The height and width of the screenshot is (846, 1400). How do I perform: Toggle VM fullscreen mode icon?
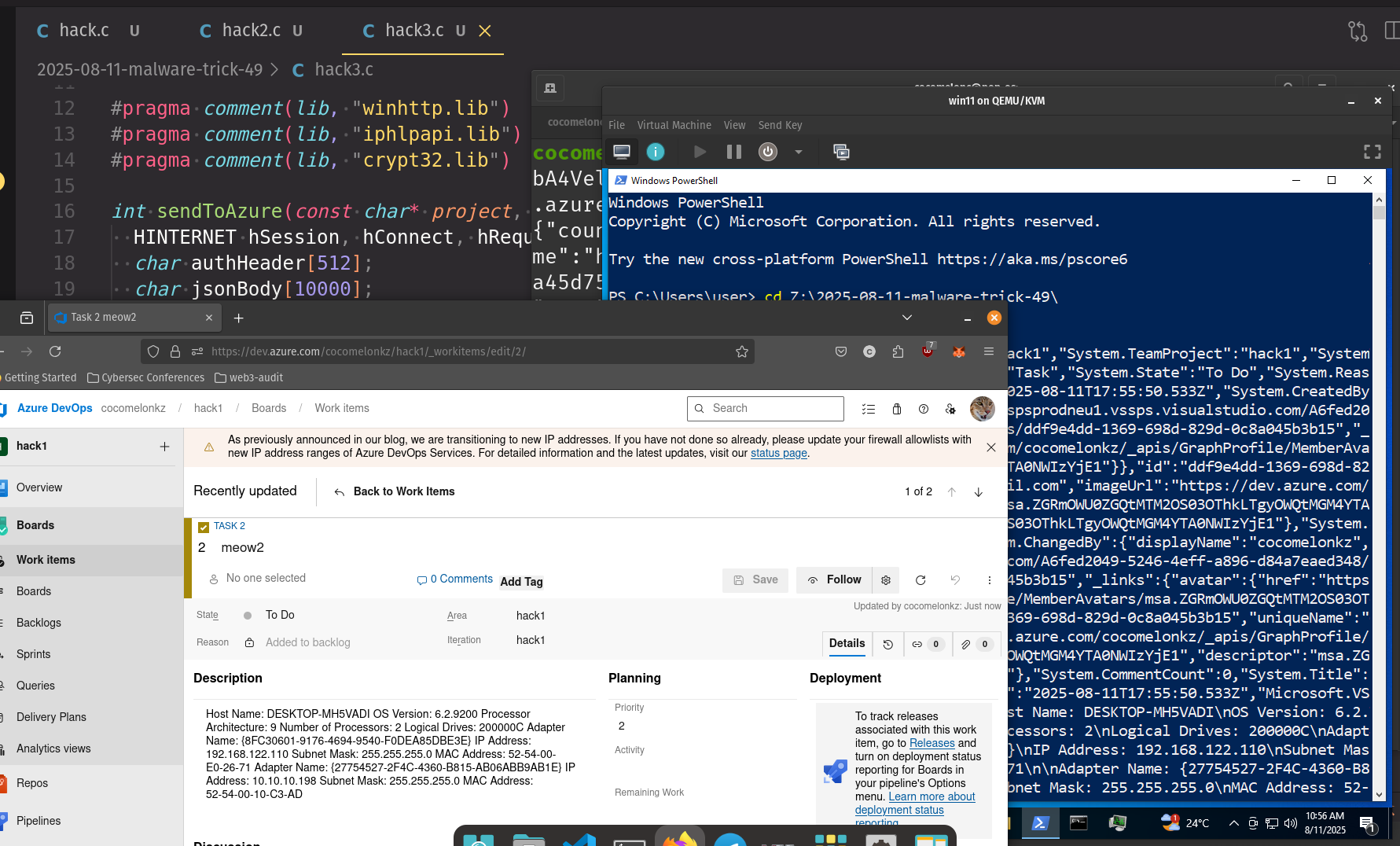pyautogui.click(x=1372, y=152)
